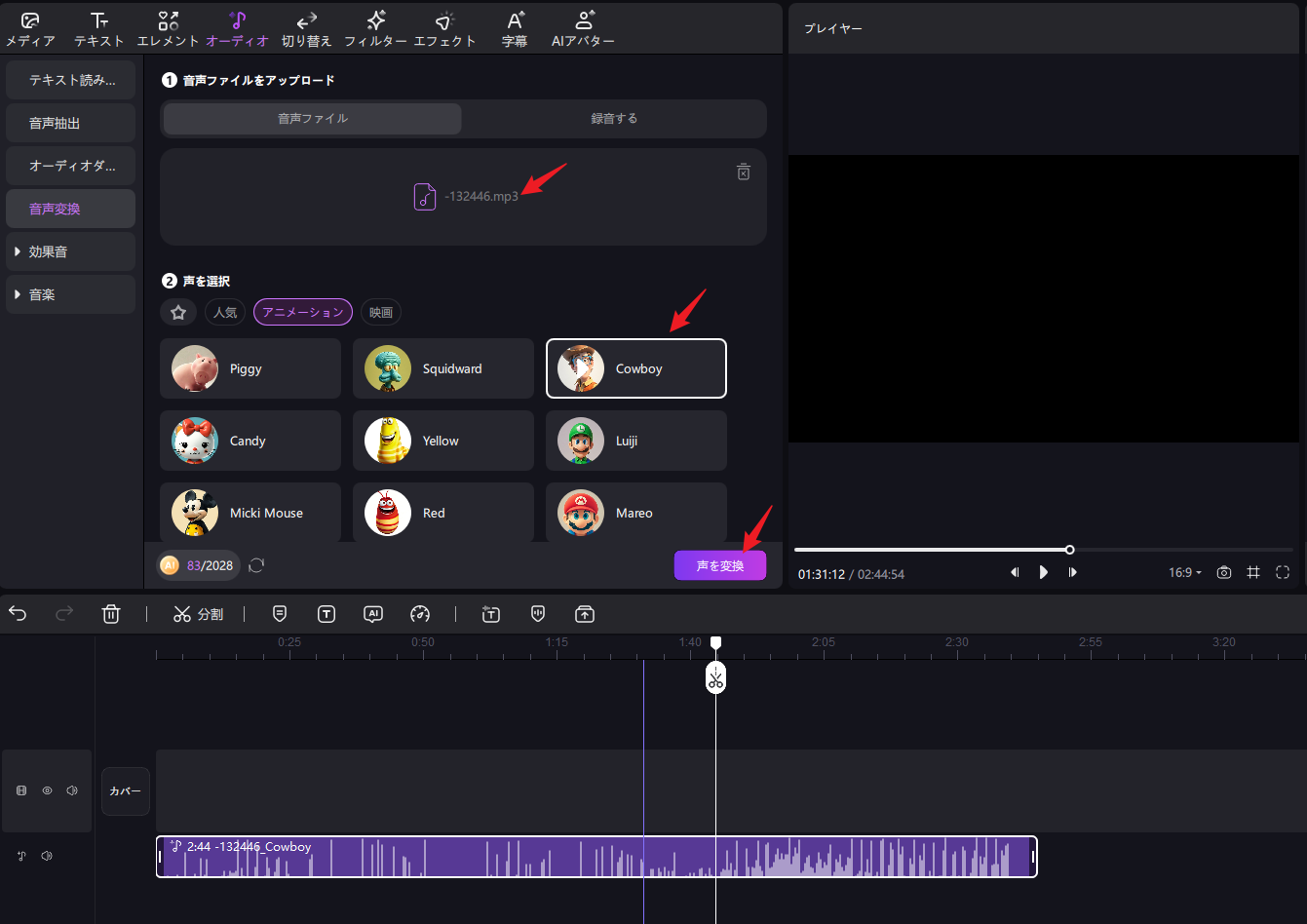Open the AIアバター avatar tab
The width and height of the screenshot is (1307, 924).
(584, 29)
